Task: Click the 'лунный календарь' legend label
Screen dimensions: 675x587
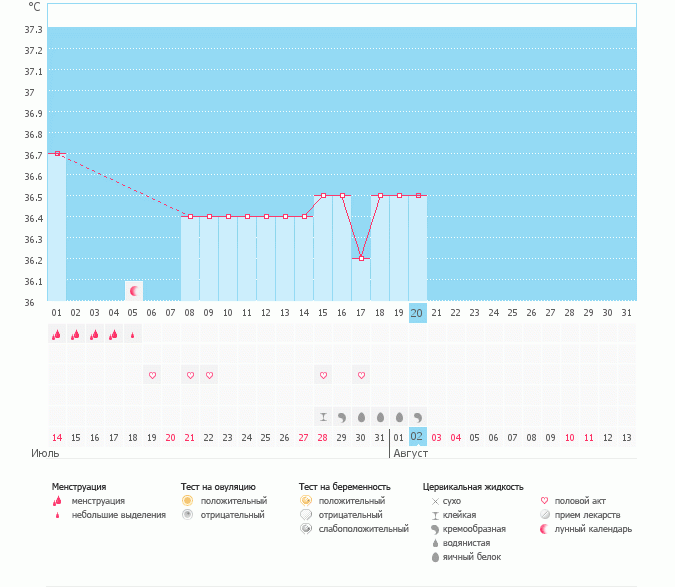Action: point(594,529)
